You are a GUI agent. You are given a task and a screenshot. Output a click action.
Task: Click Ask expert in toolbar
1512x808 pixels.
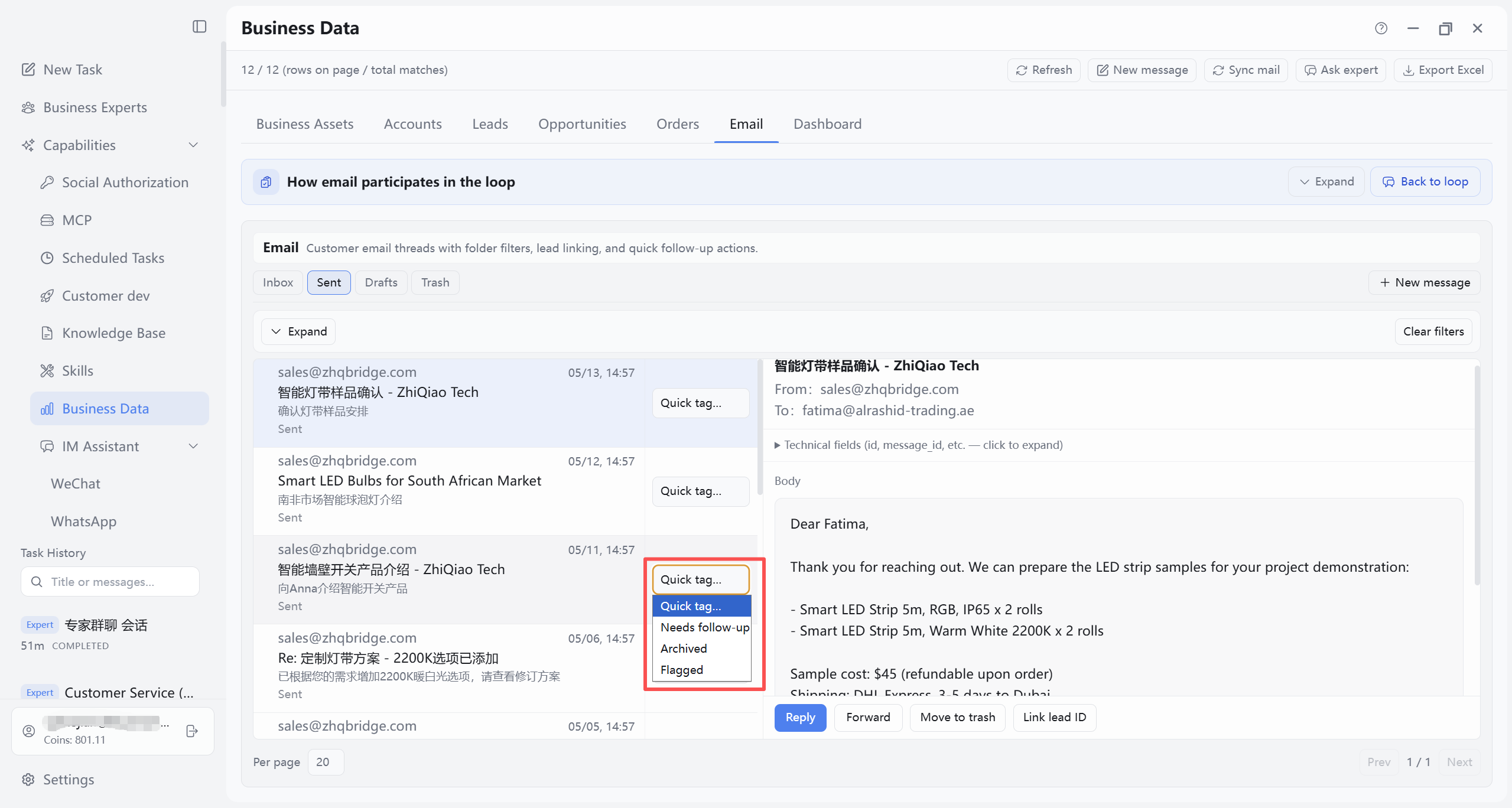(1341, 70)
